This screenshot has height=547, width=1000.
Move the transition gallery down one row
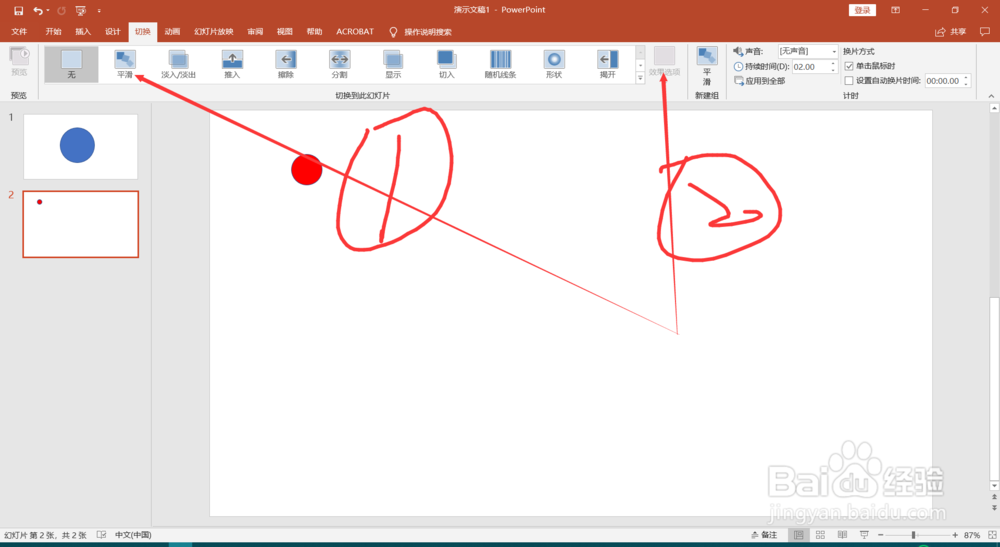(x=640, y=64)
